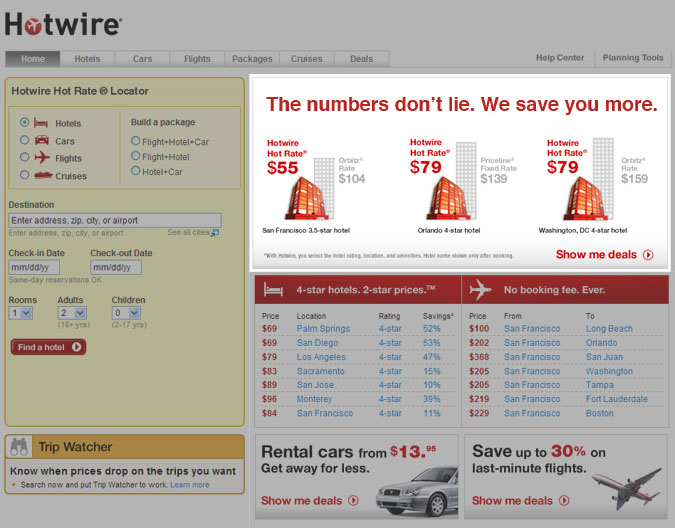The width and height of the screenshot is (675, 528).
Task: Open the San Jose hotel deal
Action: (x=315, y=385)
